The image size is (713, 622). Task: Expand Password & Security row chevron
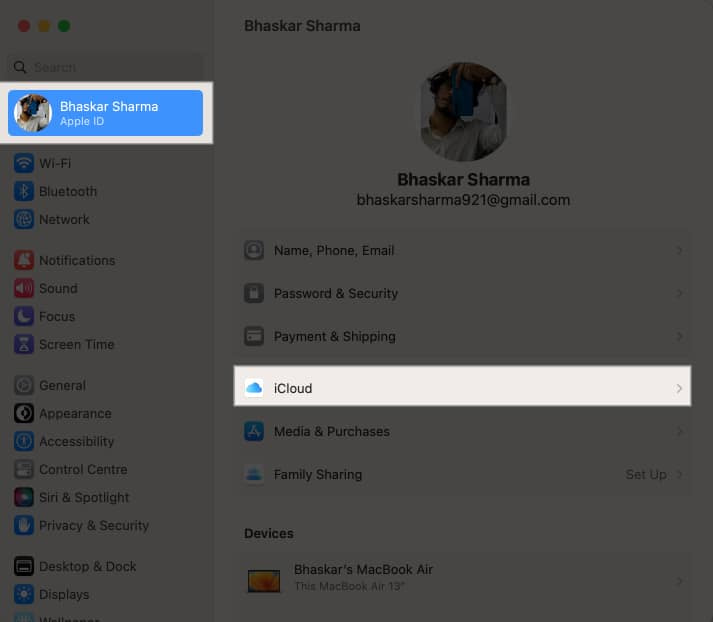(x=679, y=294)
